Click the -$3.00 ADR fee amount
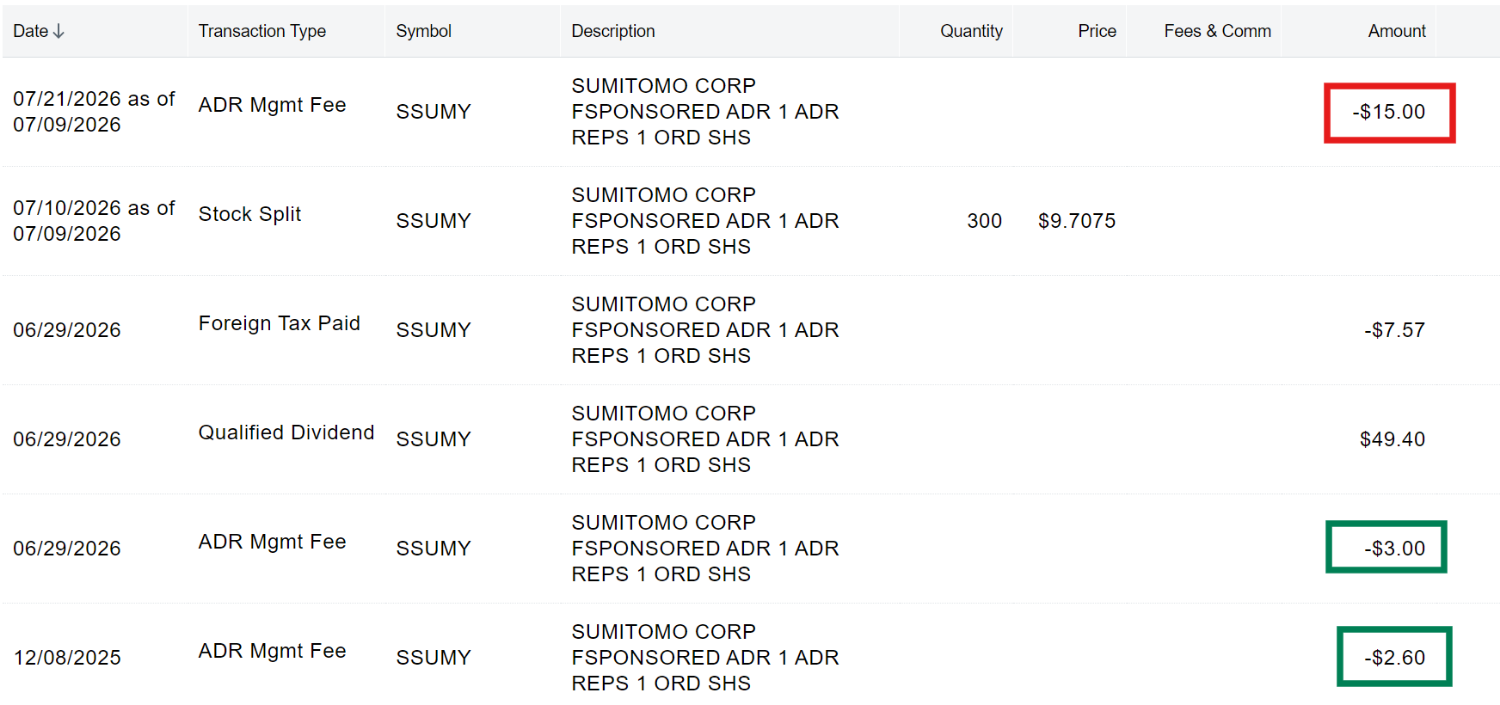This screenshot has height=705, width=1500. [1394, 548]
